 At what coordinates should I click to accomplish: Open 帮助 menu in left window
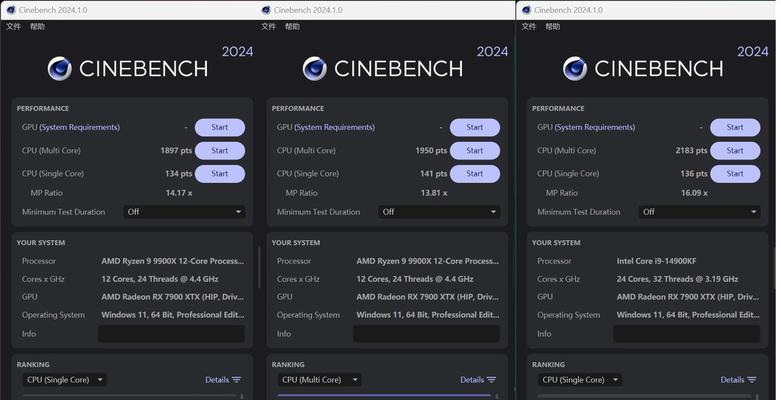tap(37, 26)
